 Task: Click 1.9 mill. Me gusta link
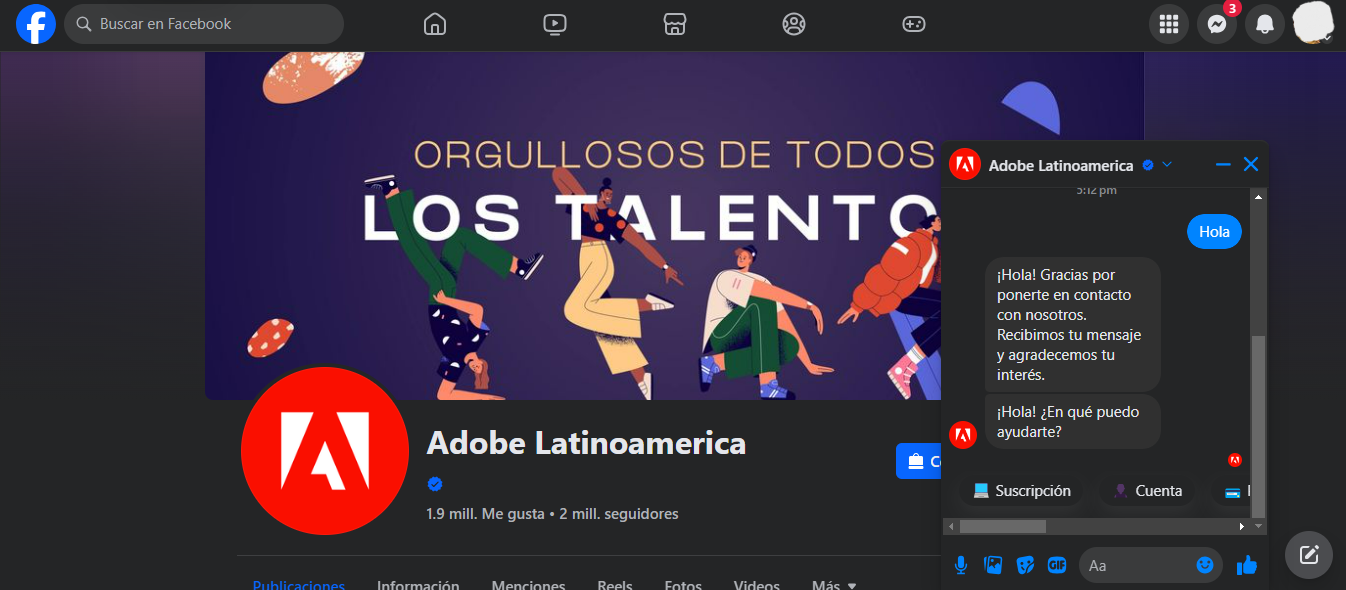(484, 514)
